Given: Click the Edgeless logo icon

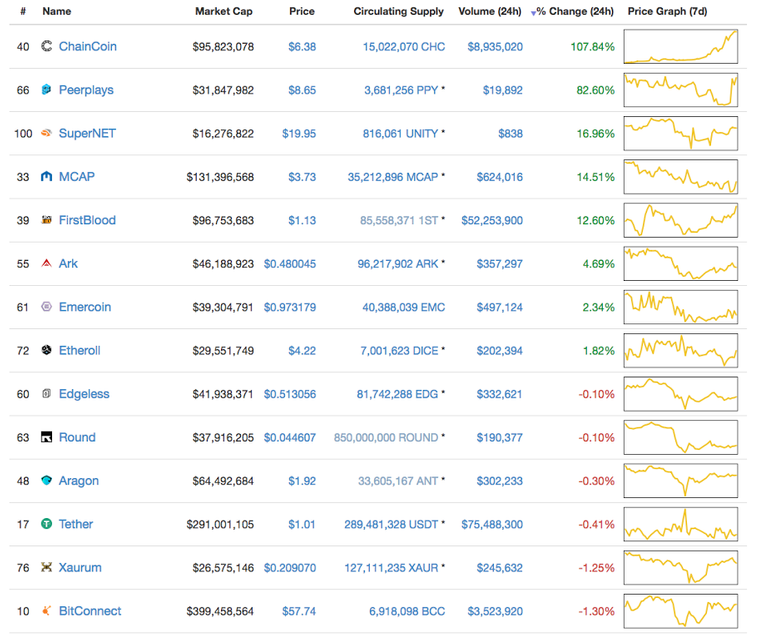Looking at the screenshot, I should click(x=47, y=393).
